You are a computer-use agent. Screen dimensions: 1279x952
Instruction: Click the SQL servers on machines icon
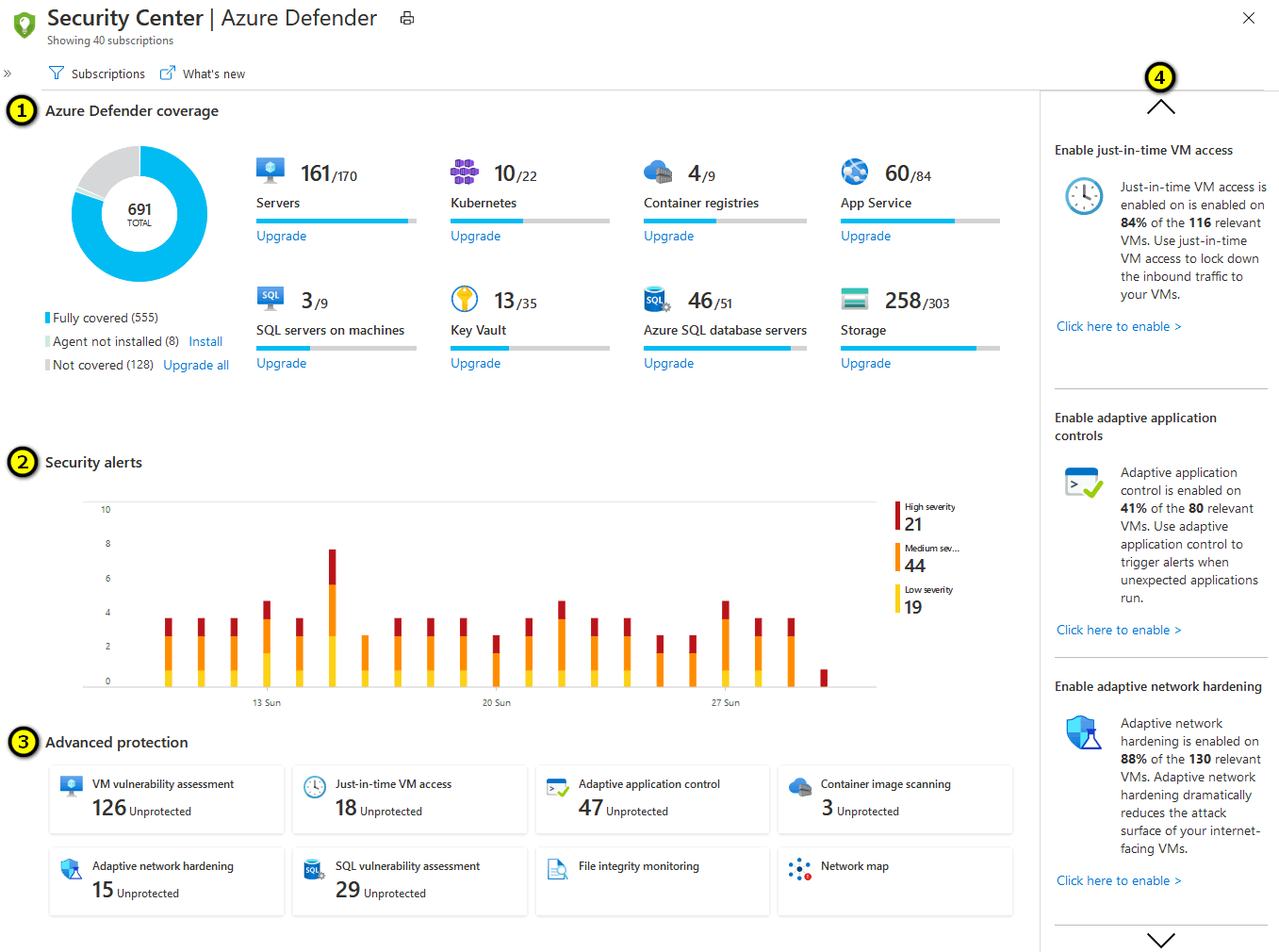click(271, 298)
